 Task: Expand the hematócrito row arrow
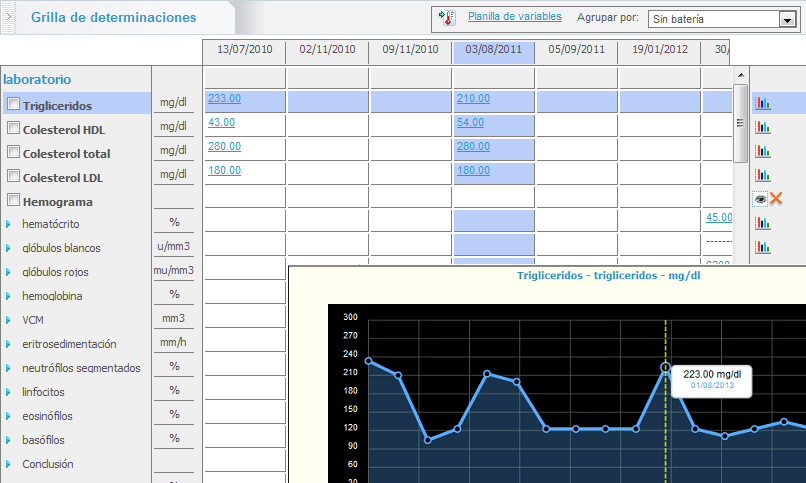pos(8,224)
